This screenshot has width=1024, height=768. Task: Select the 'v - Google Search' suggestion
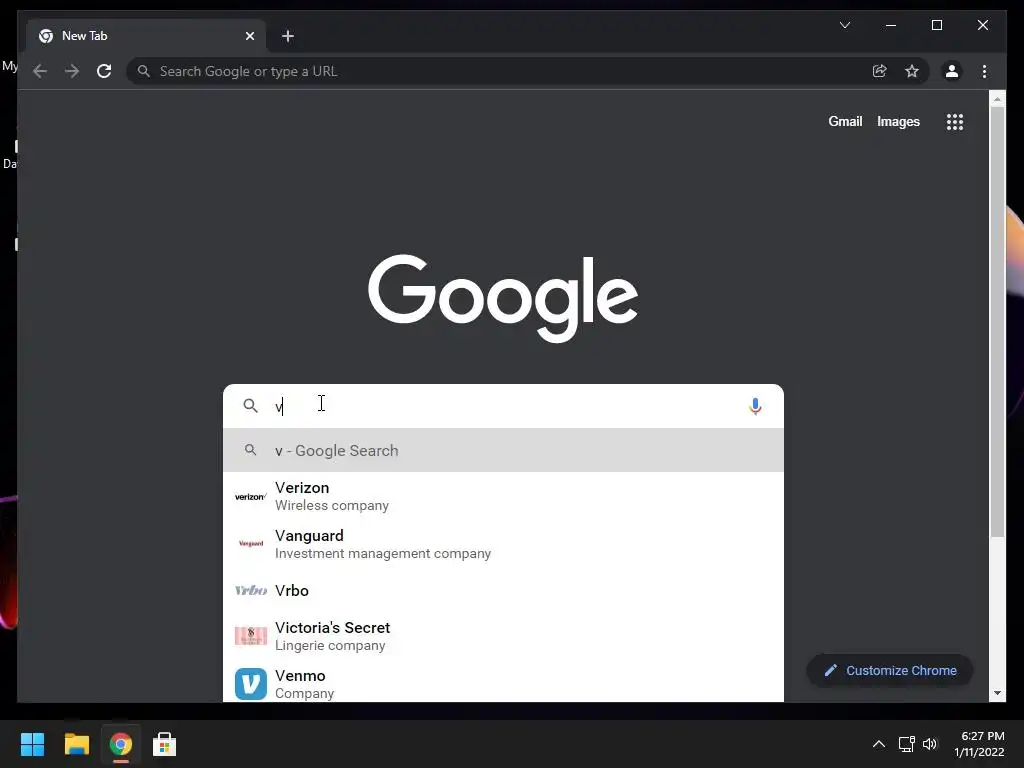tap(503, 450)
